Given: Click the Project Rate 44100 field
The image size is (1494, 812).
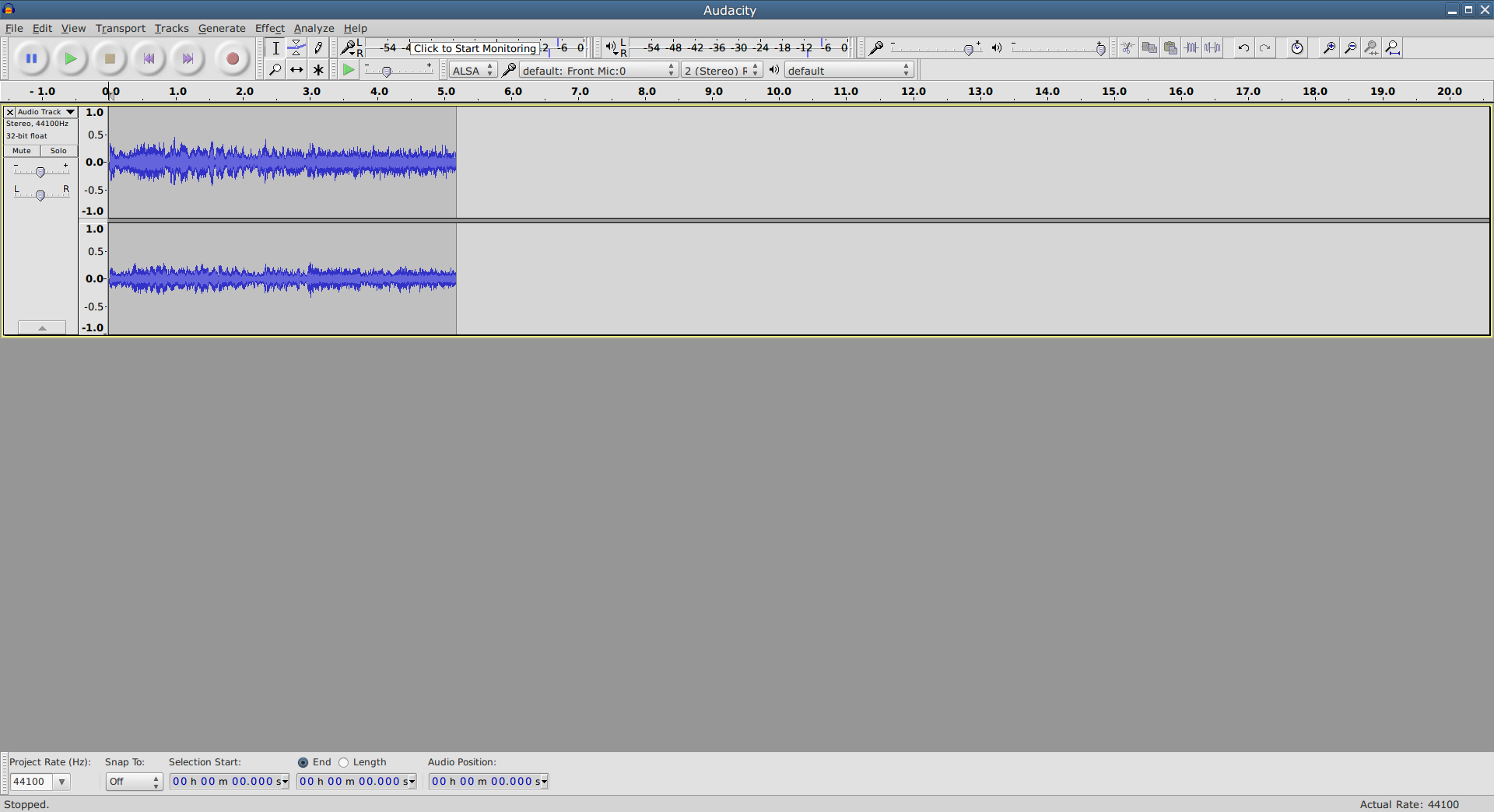Looking at the screenshot, I should 31,782.
